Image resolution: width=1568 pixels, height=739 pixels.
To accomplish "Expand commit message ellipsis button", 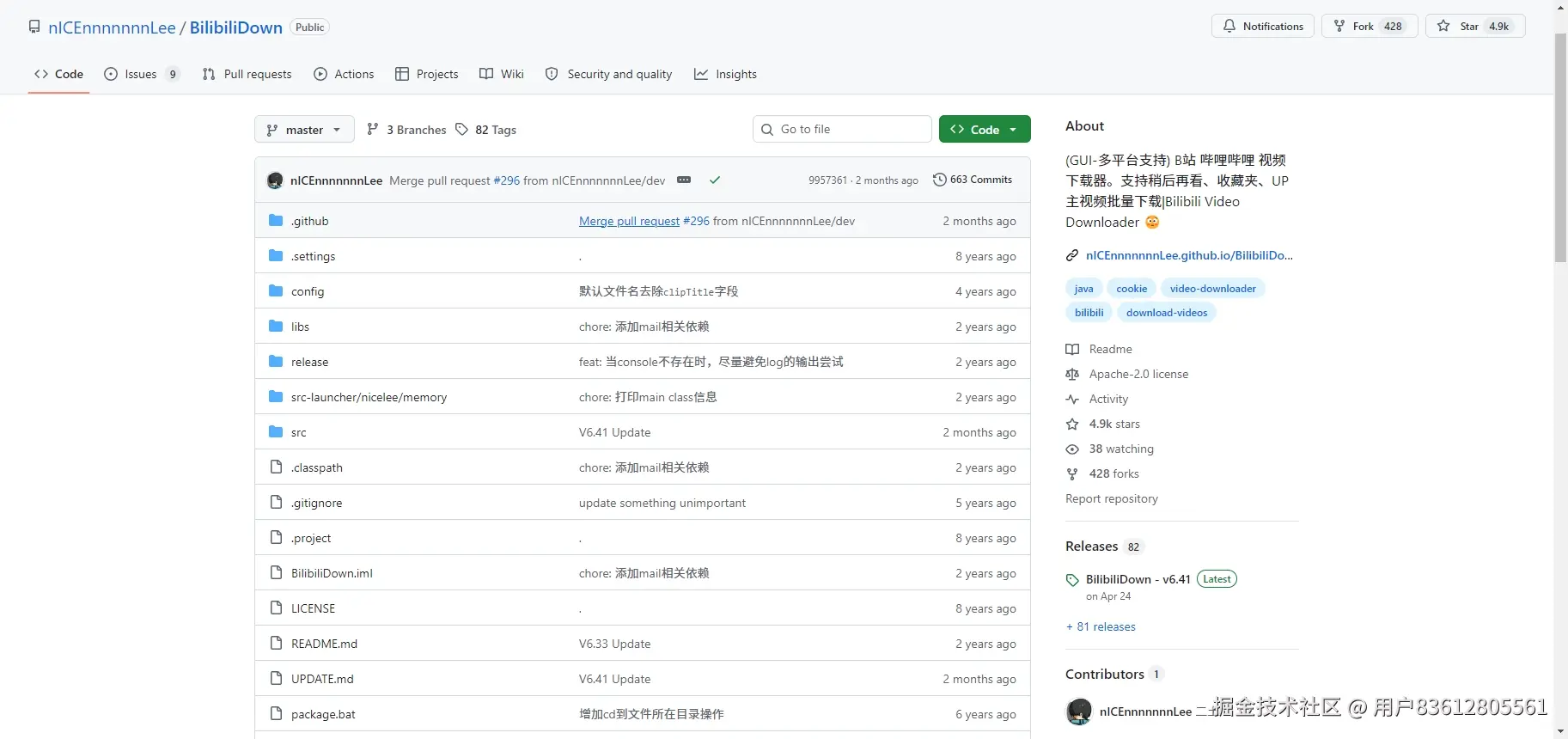I will pos(684,180).
